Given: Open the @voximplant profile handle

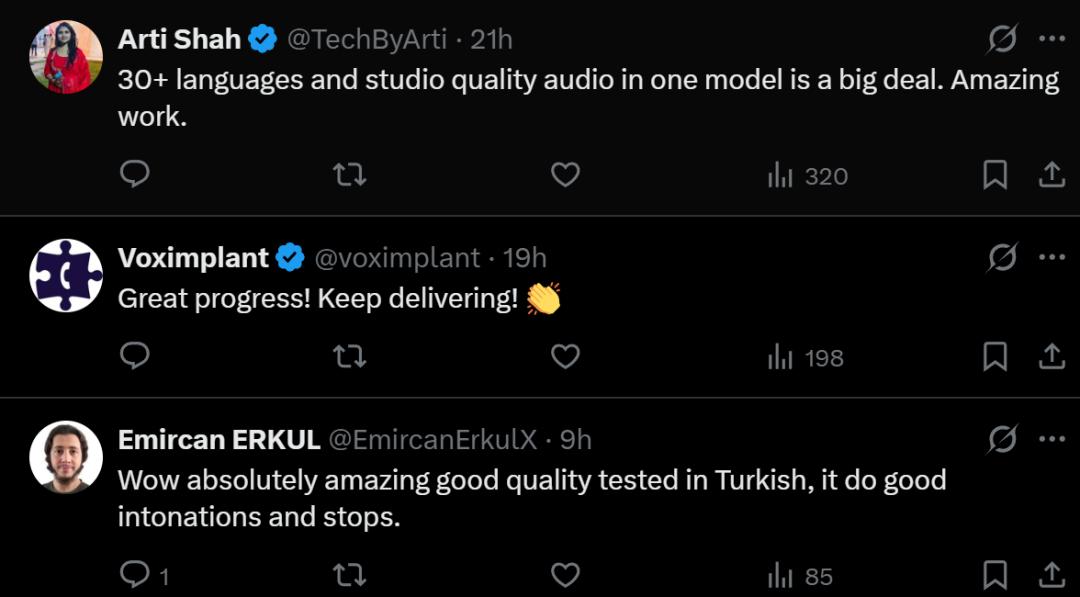Looking at the screenshot, I should click(397, 257).
